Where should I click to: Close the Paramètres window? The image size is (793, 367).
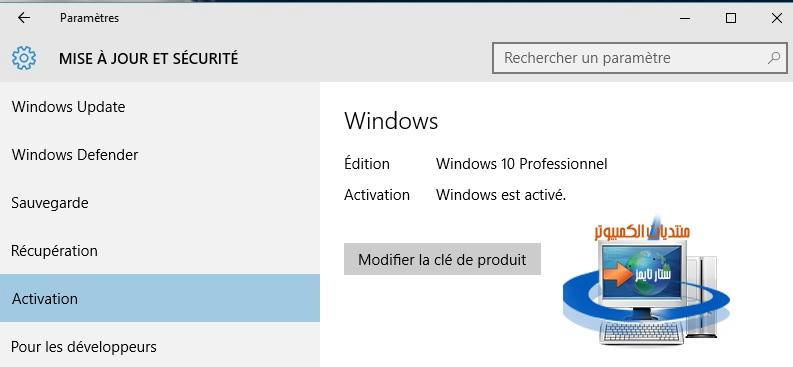coord(777,18)
